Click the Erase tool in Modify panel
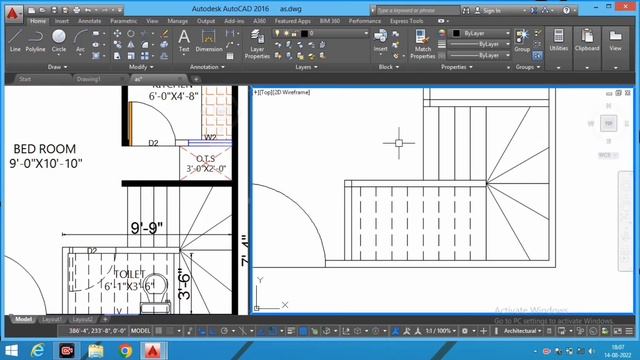This screenshot has height=360, width=640. pos(164,33)
